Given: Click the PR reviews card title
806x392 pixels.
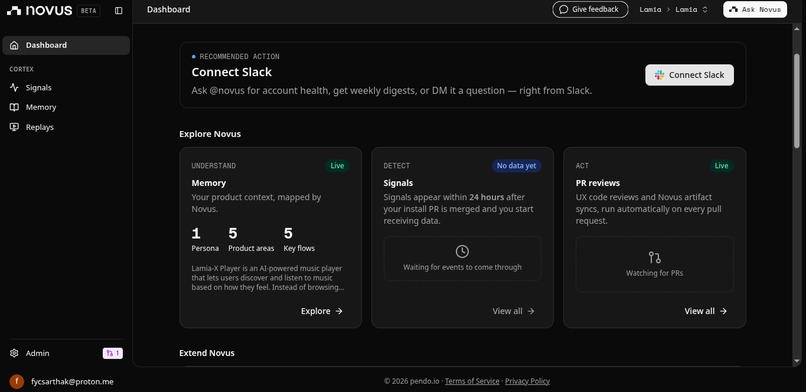Looking at the screenshot, I should [598, 183].
